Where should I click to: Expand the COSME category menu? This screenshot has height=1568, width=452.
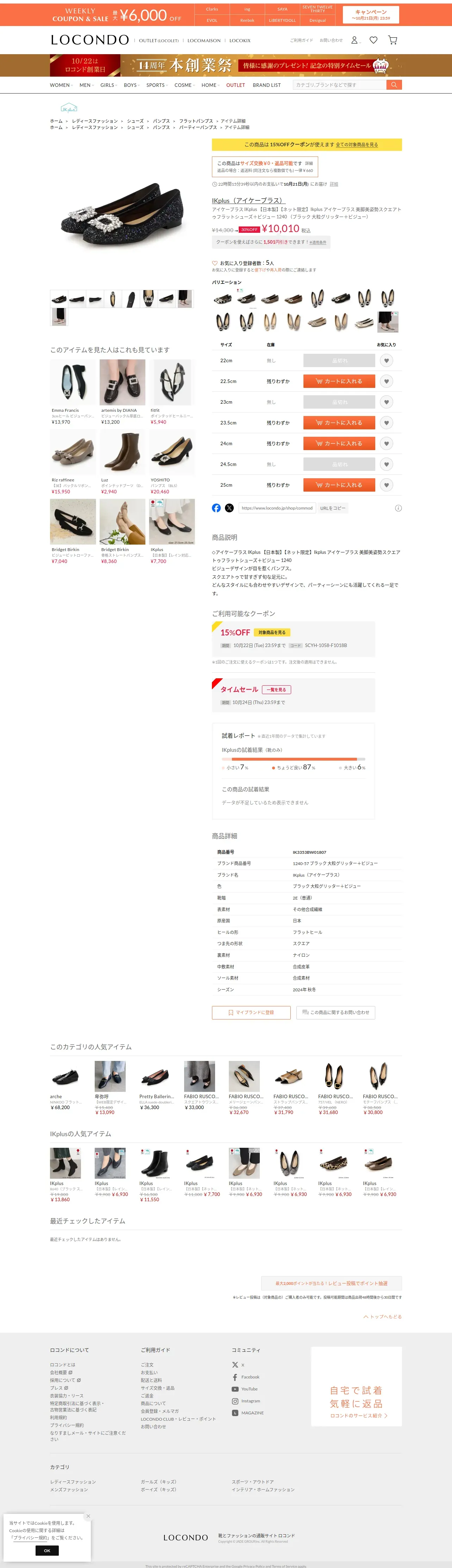(184, 85)
